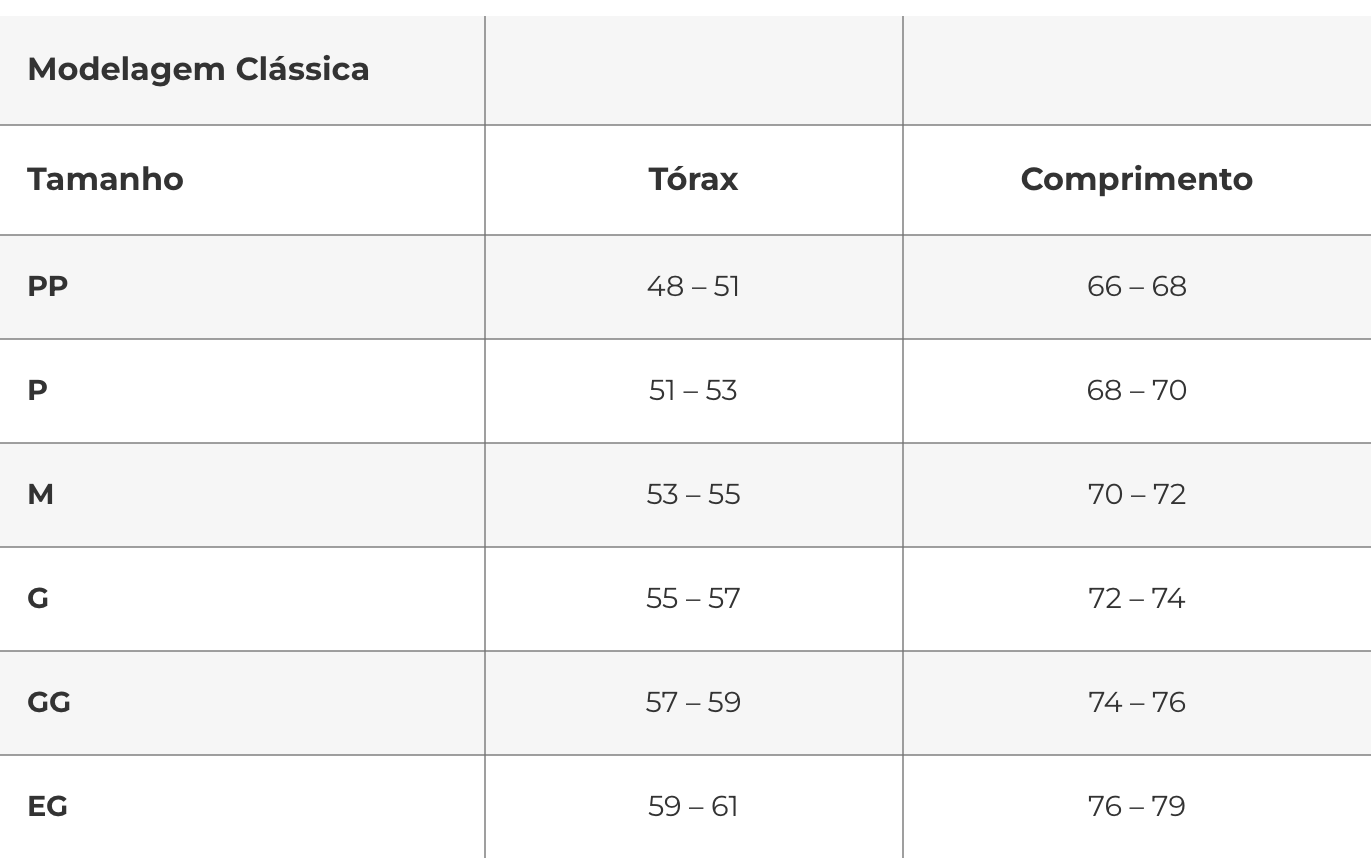Select the 51 – 53 Tórax cell
The width and height of the screenshot is (1372, 858).
point(693,391)
